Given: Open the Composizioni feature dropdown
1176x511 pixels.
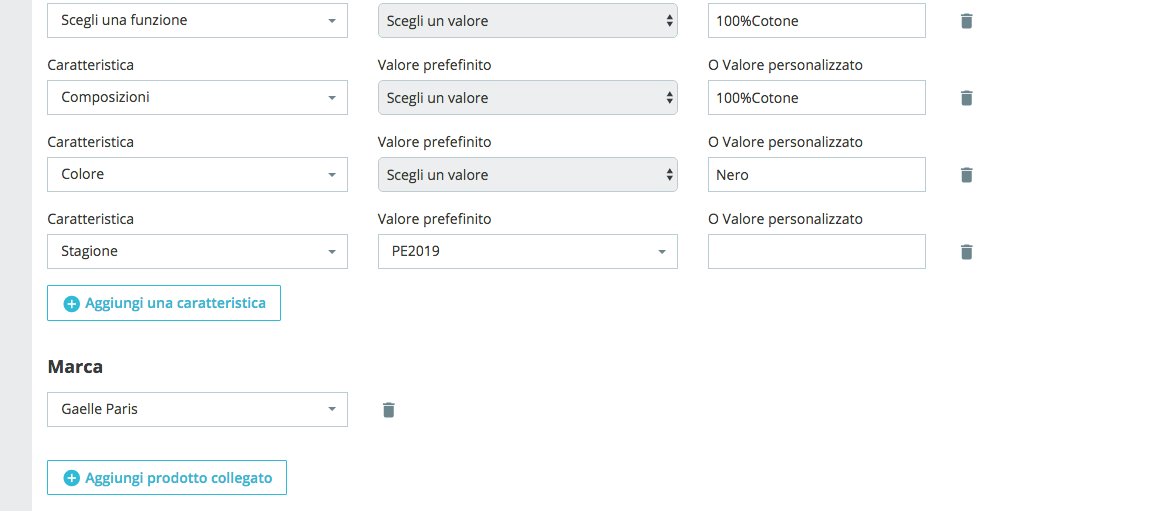Looking at the screenshot, I should click(x=197, y=98).
